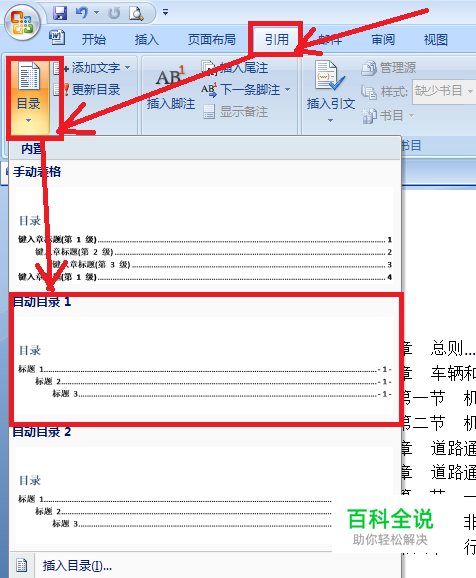Expand the 插入引文 dropdown arrow
The width and height of the screenshot is (476, 578).
click(x=330, y=120)
